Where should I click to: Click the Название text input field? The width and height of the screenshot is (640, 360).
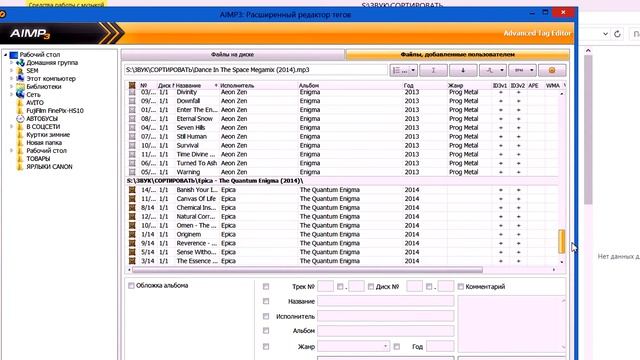385,301
